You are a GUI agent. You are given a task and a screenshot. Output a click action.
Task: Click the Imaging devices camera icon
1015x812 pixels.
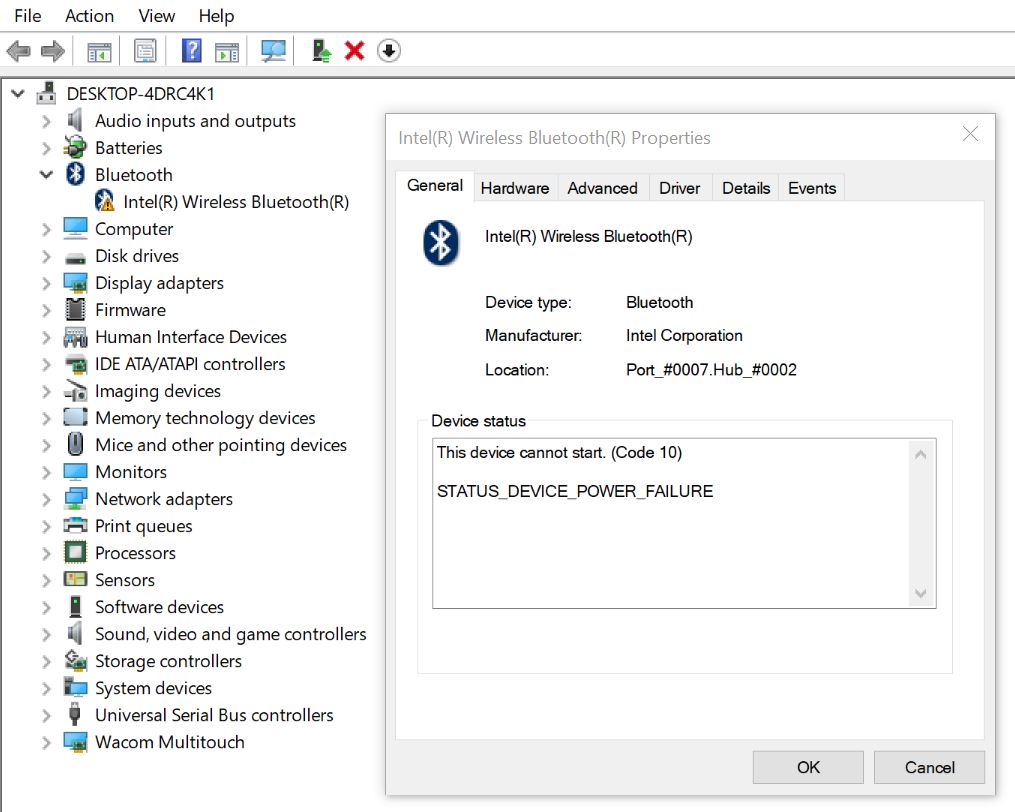75,390
